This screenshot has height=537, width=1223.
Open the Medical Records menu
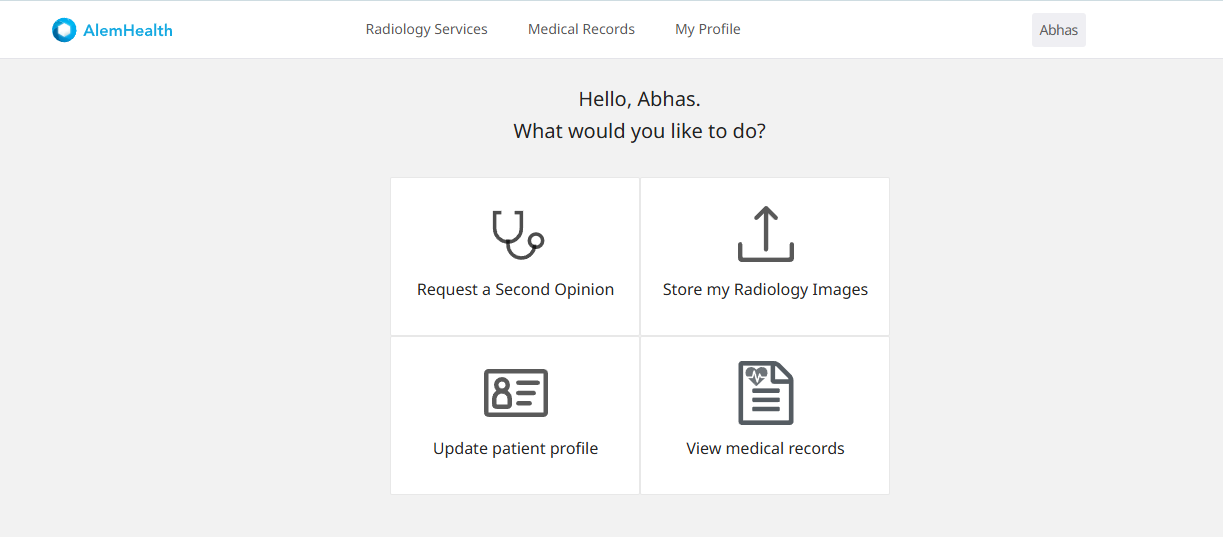point(581,29)
